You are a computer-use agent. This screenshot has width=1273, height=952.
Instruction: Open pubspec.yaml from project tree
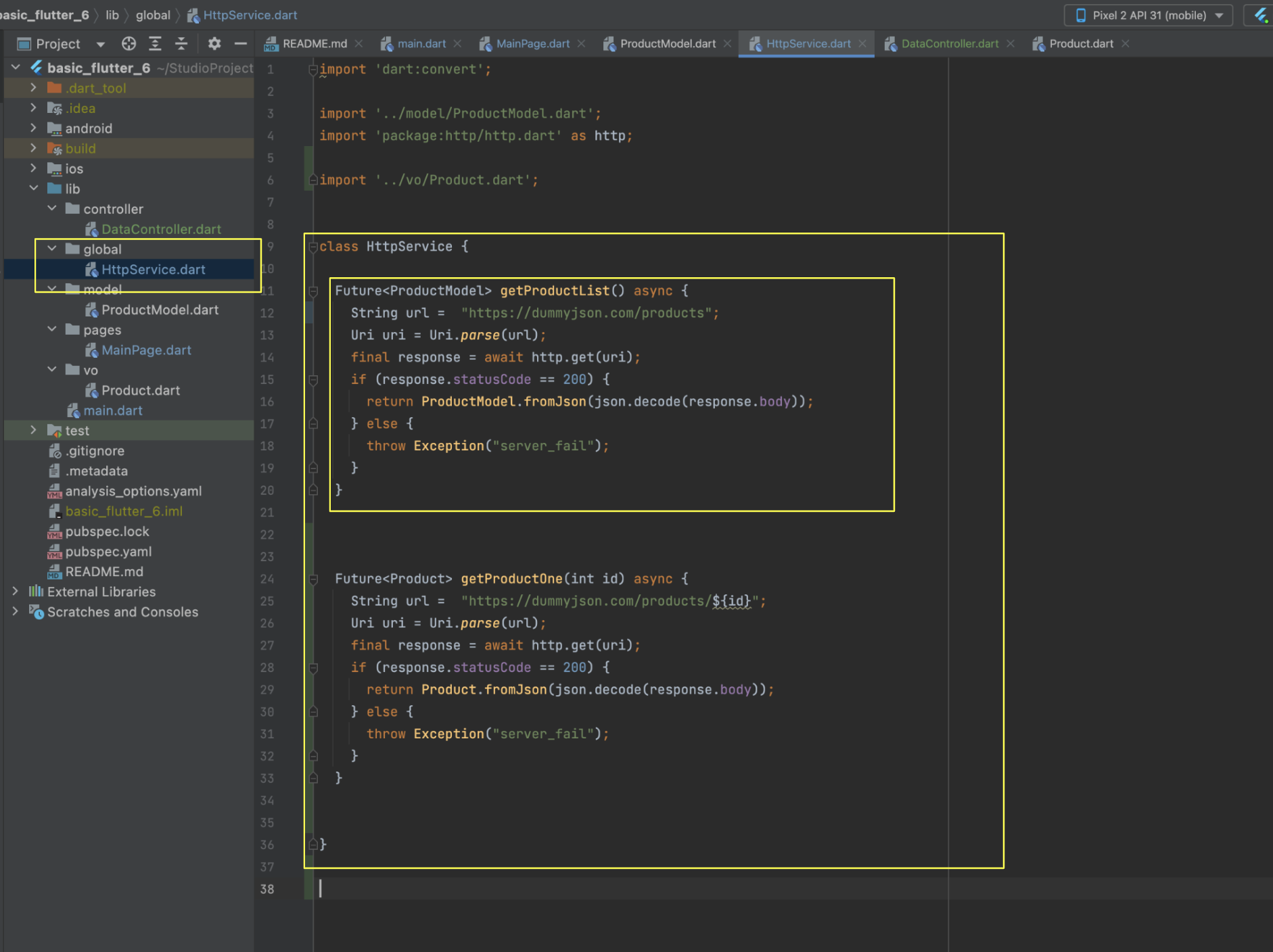(108, 552)
